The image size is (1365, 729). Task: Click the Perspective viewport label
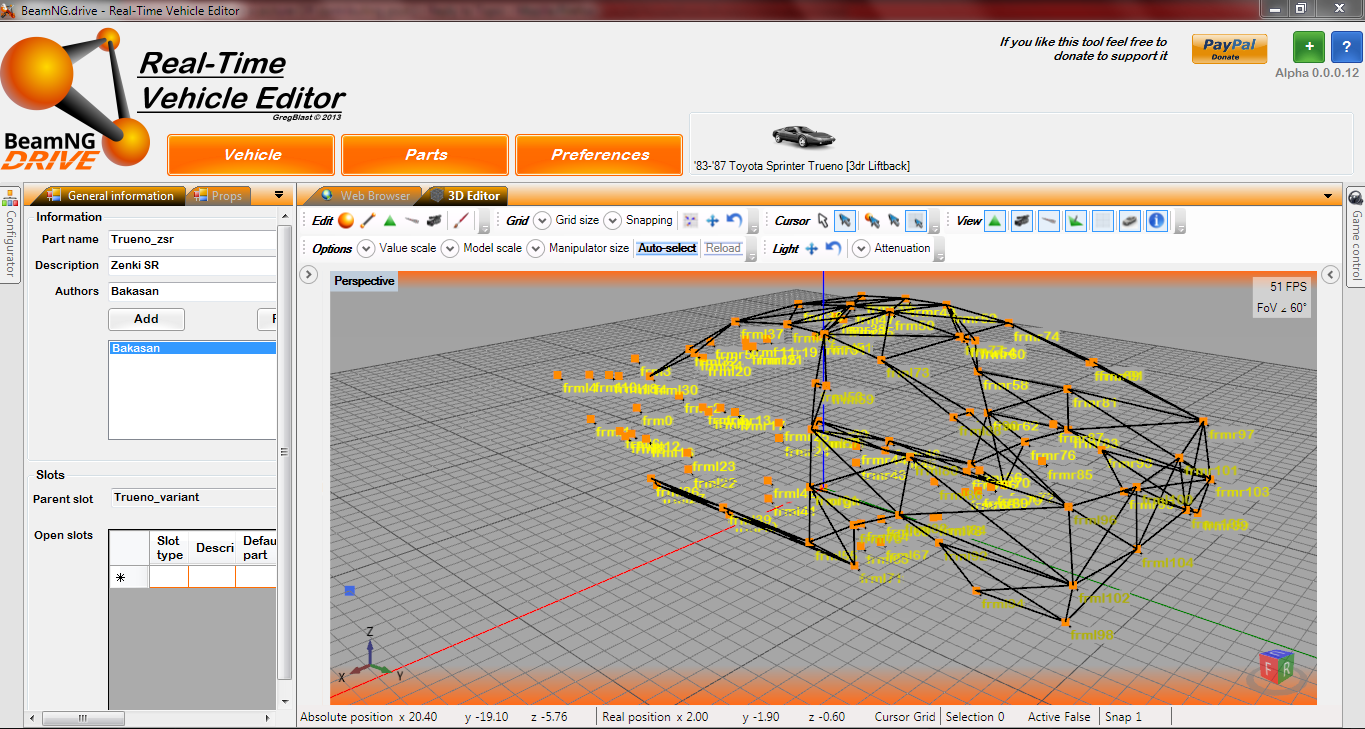pos(364,281)
